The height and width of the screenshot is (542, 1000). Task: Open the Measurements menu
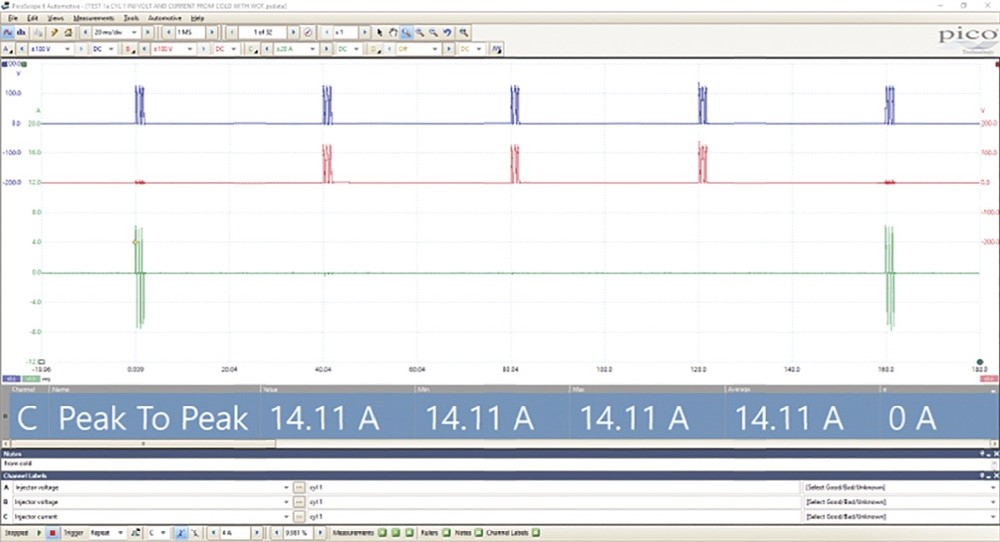click(93, 18)
